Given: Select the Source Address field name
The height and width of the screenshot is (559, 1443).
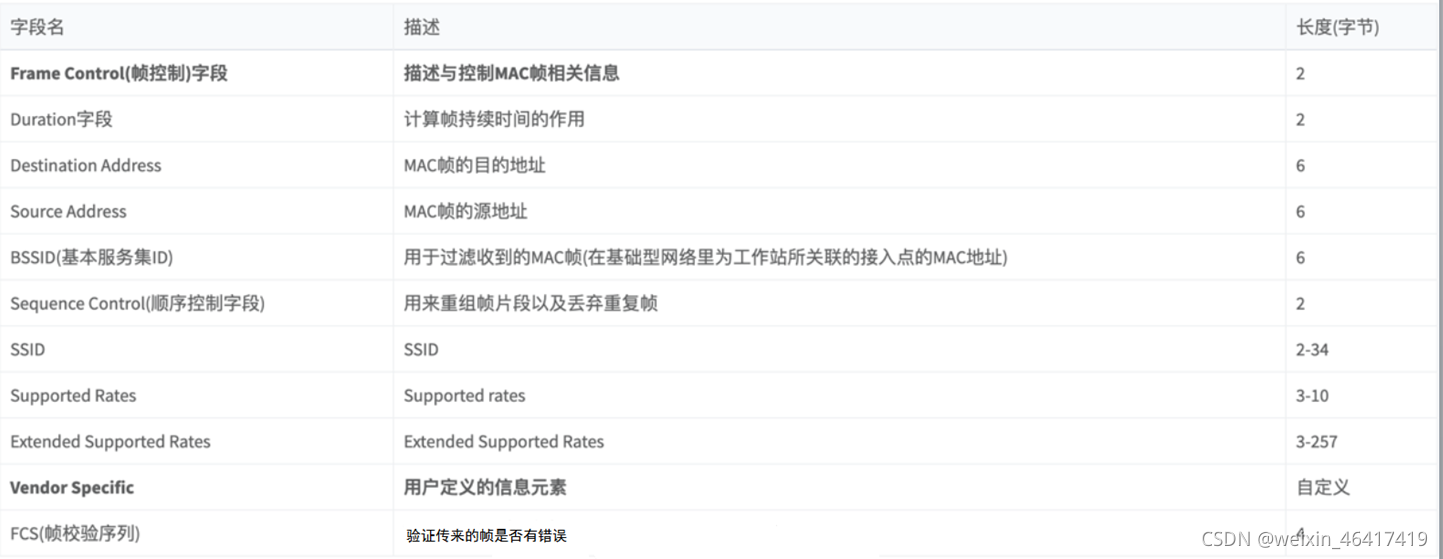Looking at the screenshot, I should 69,211.
